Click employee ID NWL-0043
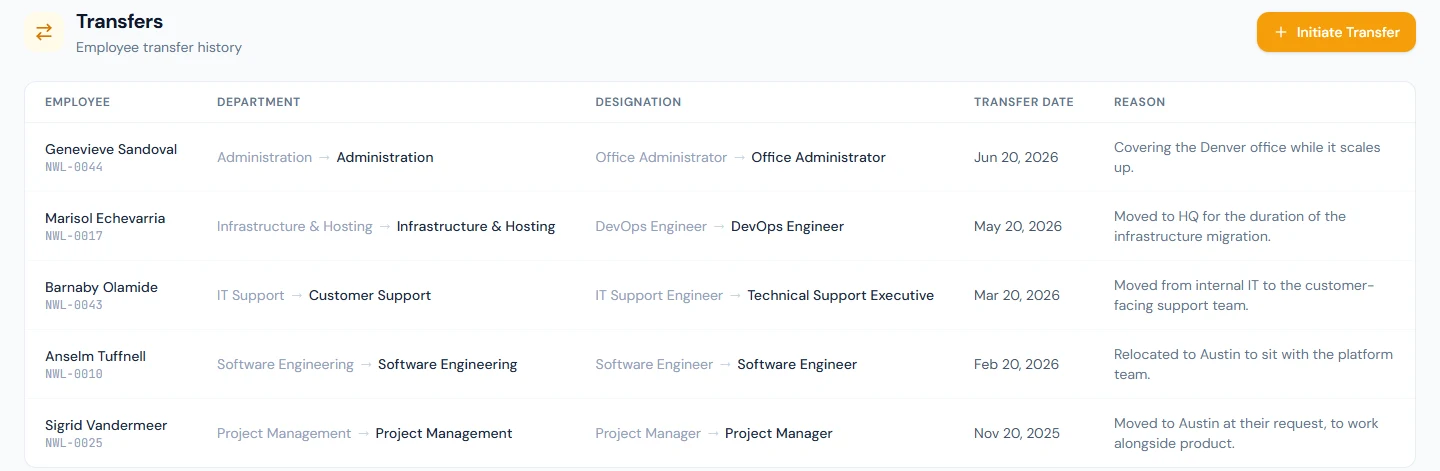Viewport: 1440px width, 471px height. pos(74,305)
